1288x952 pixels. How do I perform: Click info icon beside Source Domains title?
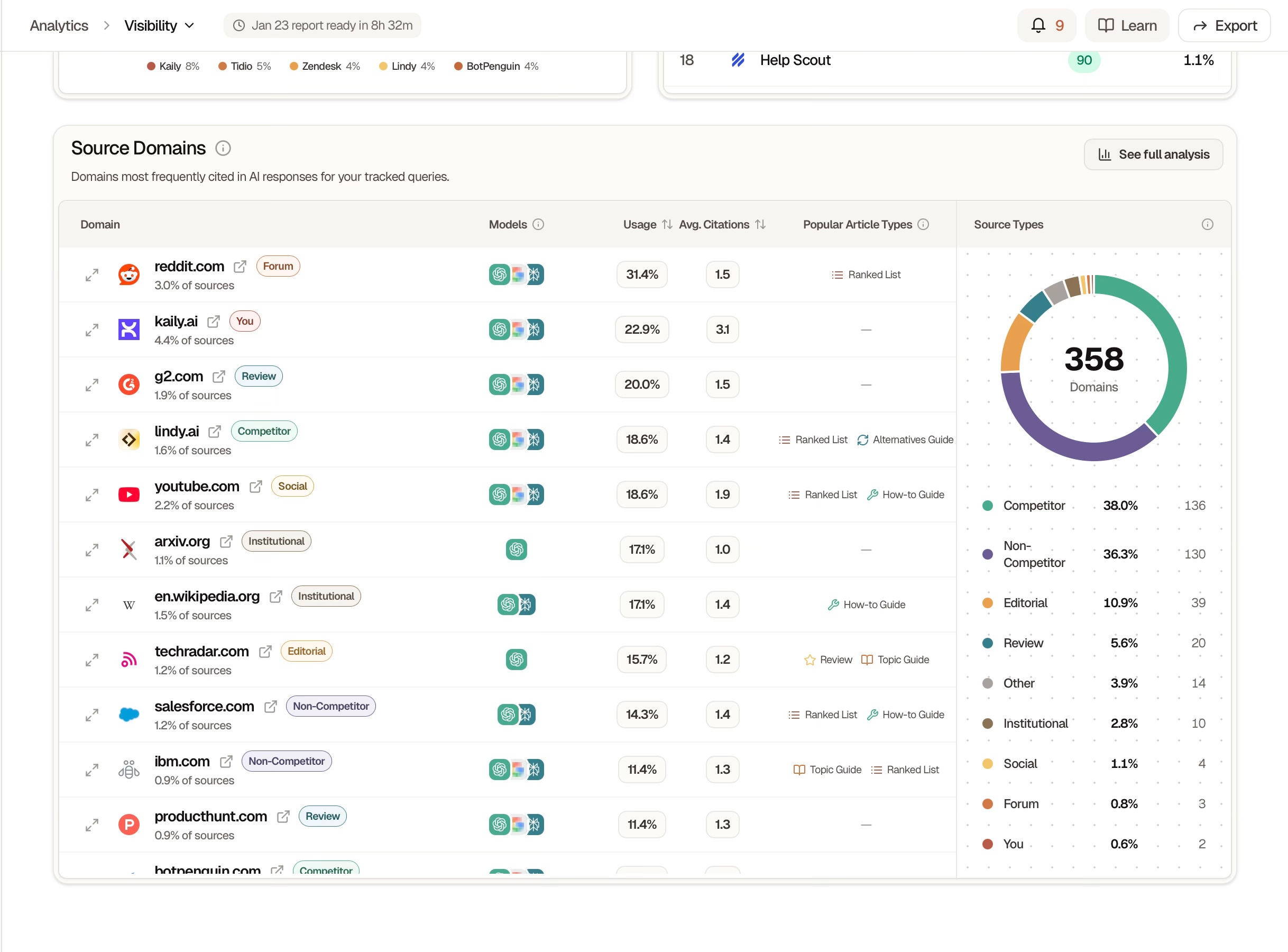223,149
